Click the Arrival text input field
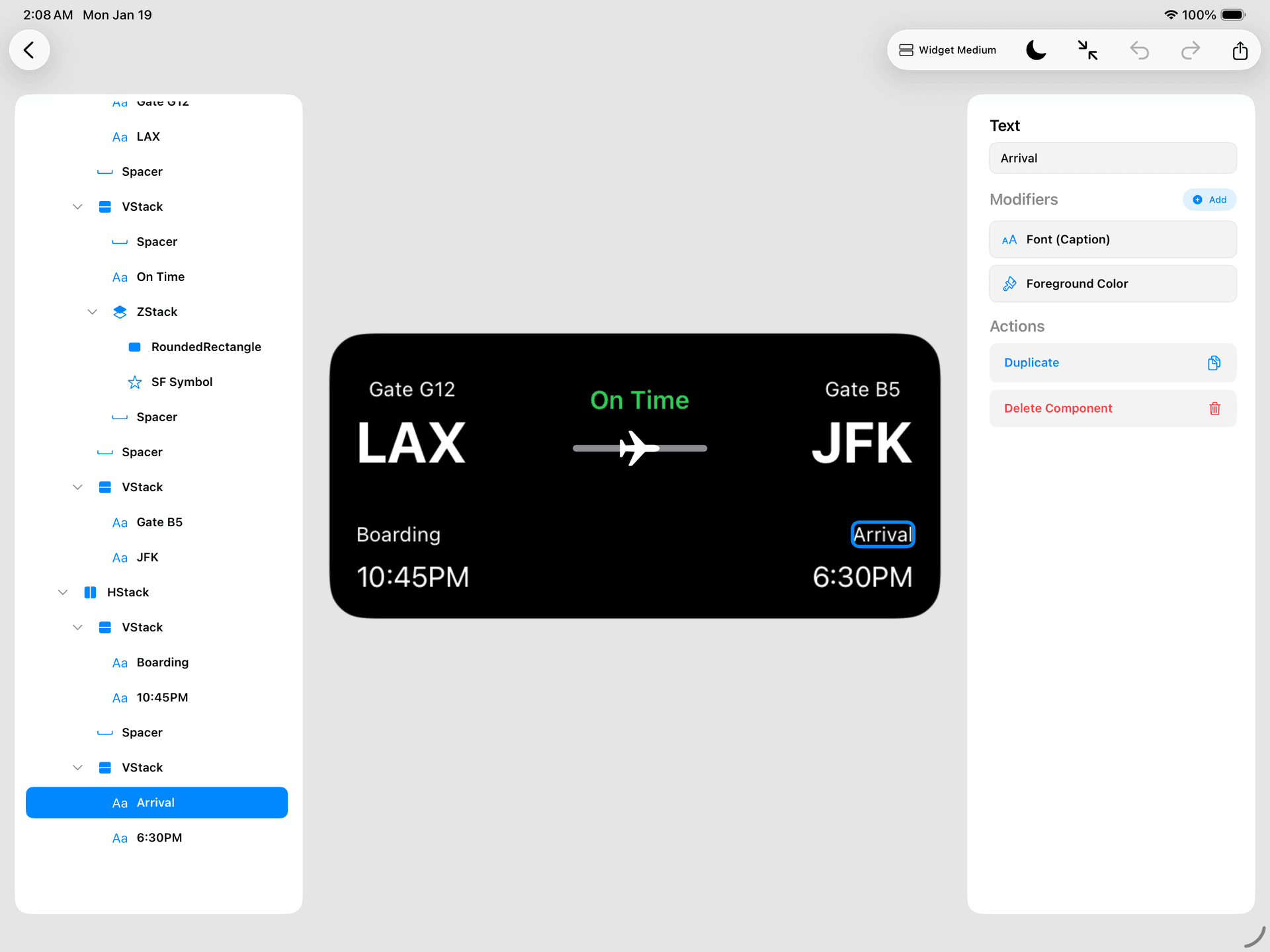Viewport: 1270px width, 952px height. tap(1113, 159)
